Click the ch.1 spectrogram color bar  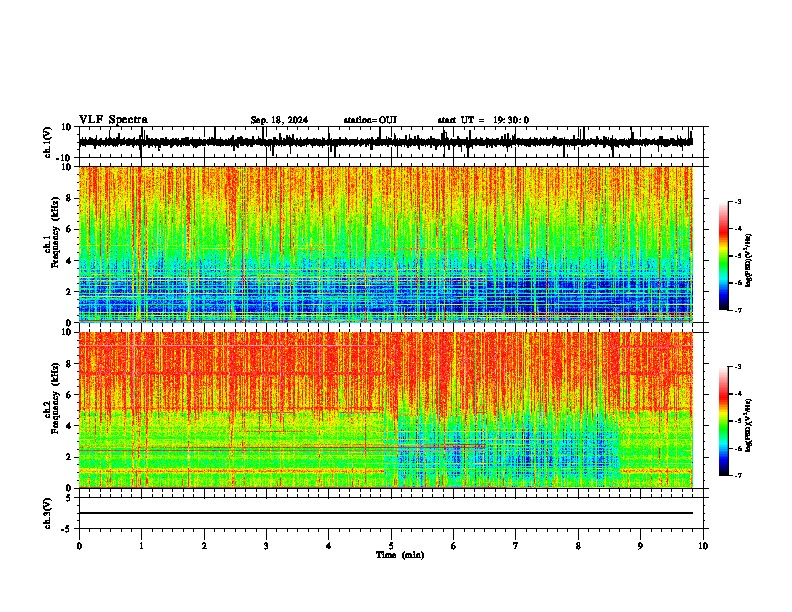724,256
